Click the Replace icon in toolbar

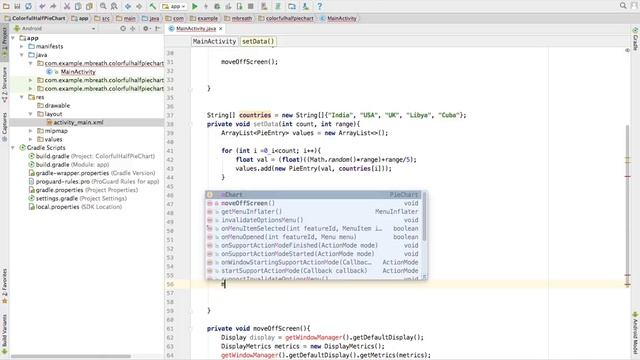point(114,6)
